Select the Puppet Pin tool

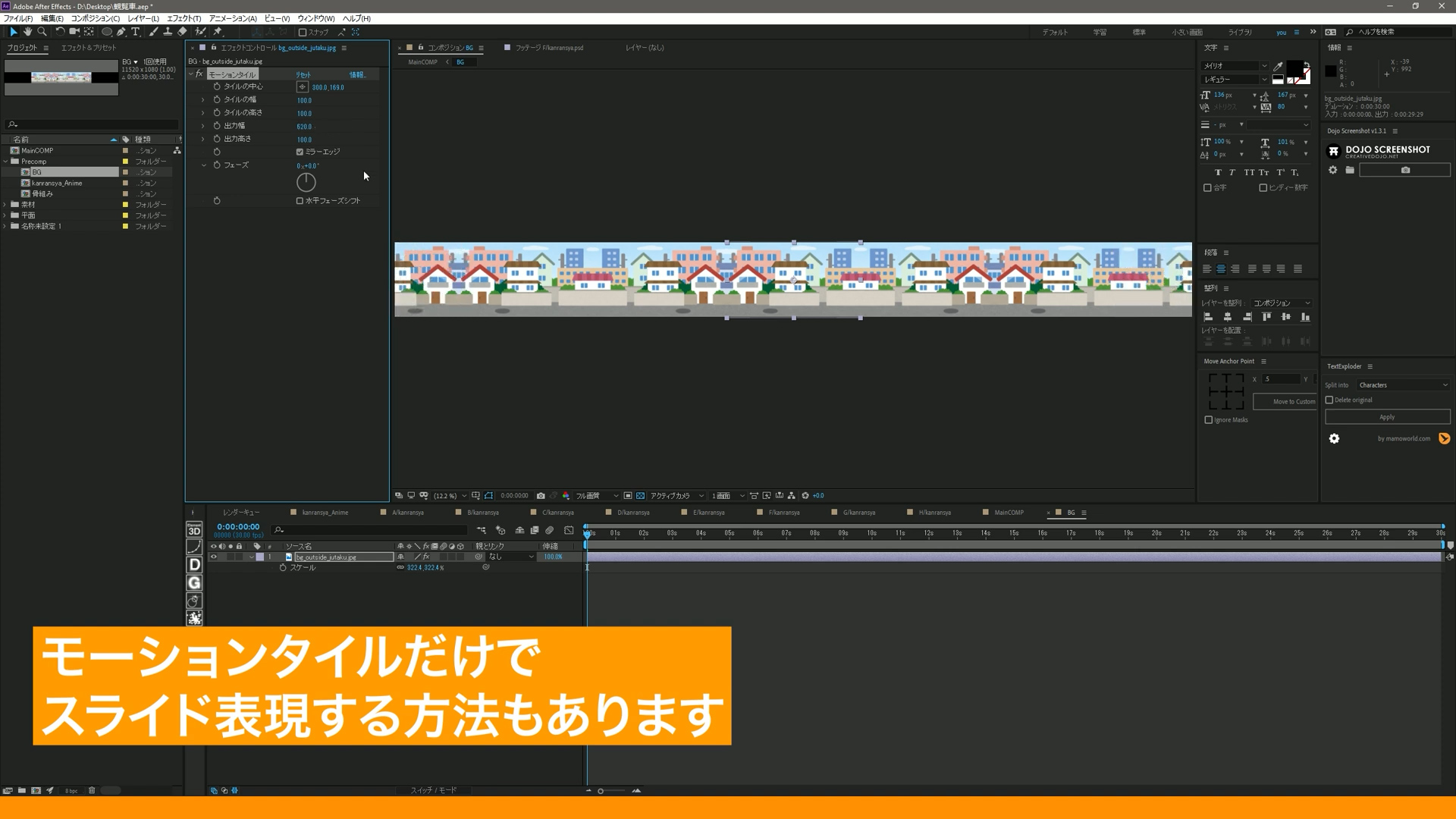[218, 32]
